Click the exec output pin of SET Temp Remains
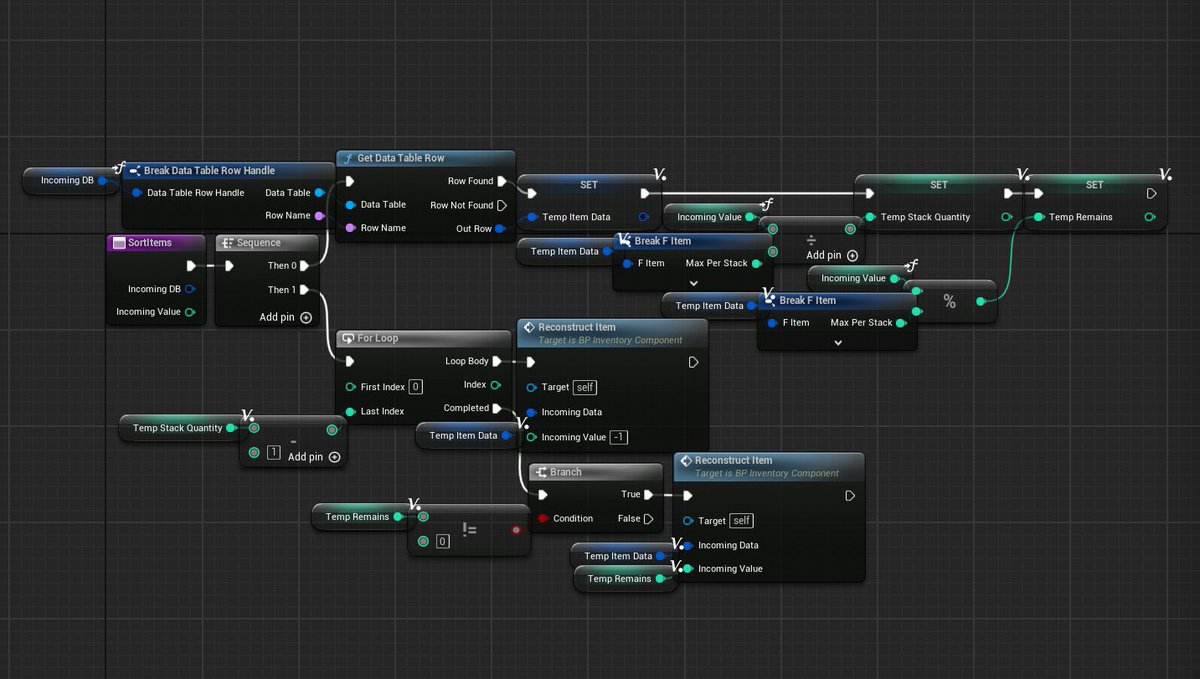1200x679 pixels. [1151, 194]
